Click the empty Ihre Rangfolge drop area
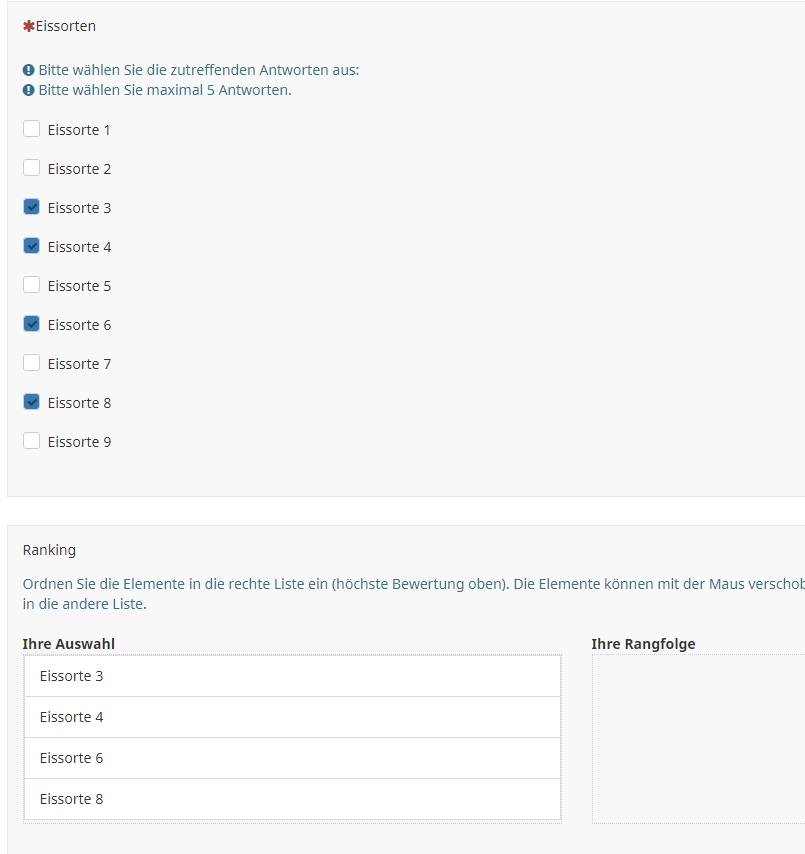 point(698,738)
